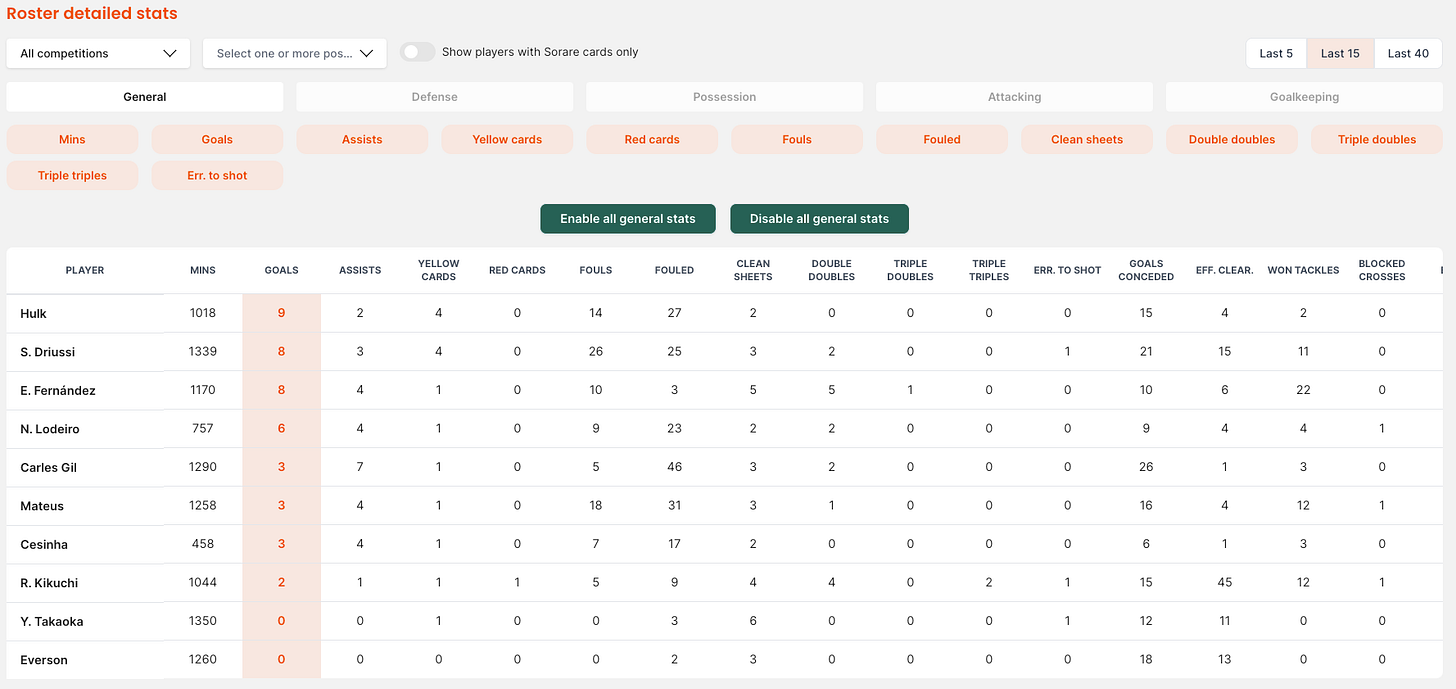
Task: Sort table by PLAYER column header
Action: point(85,270)
